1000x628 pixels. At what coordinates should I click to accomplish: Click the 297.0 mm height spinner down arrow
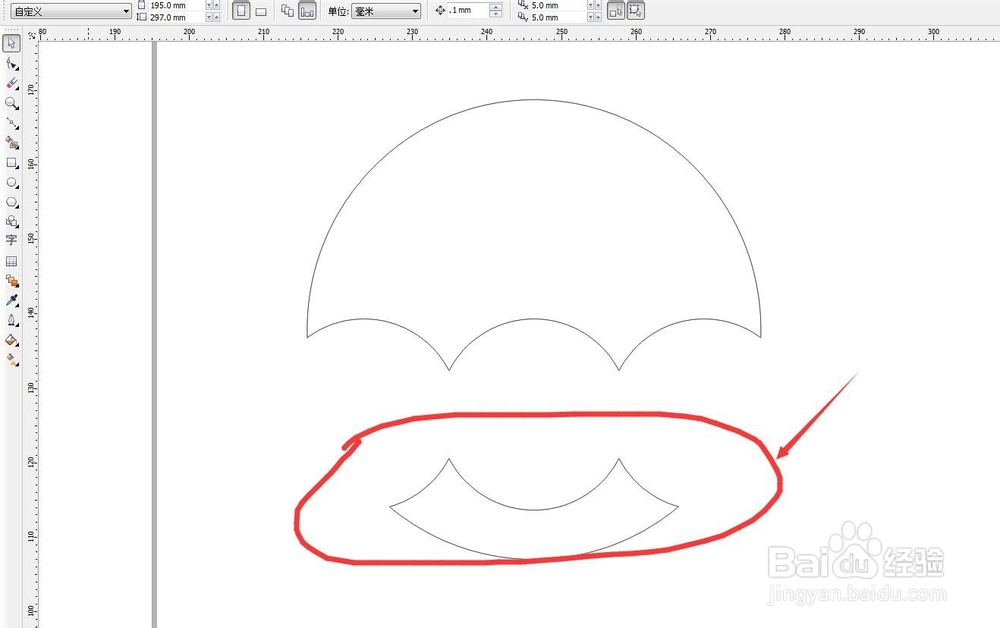(x=209, y=17)
